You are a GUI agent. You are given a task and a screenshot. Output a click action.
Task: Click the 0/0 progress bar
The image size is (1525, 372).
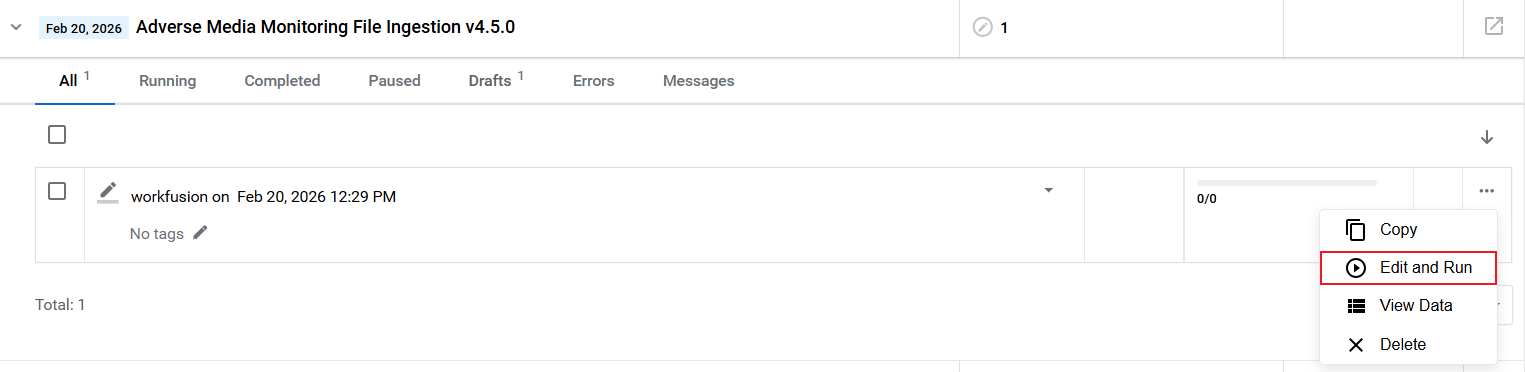1286,183
